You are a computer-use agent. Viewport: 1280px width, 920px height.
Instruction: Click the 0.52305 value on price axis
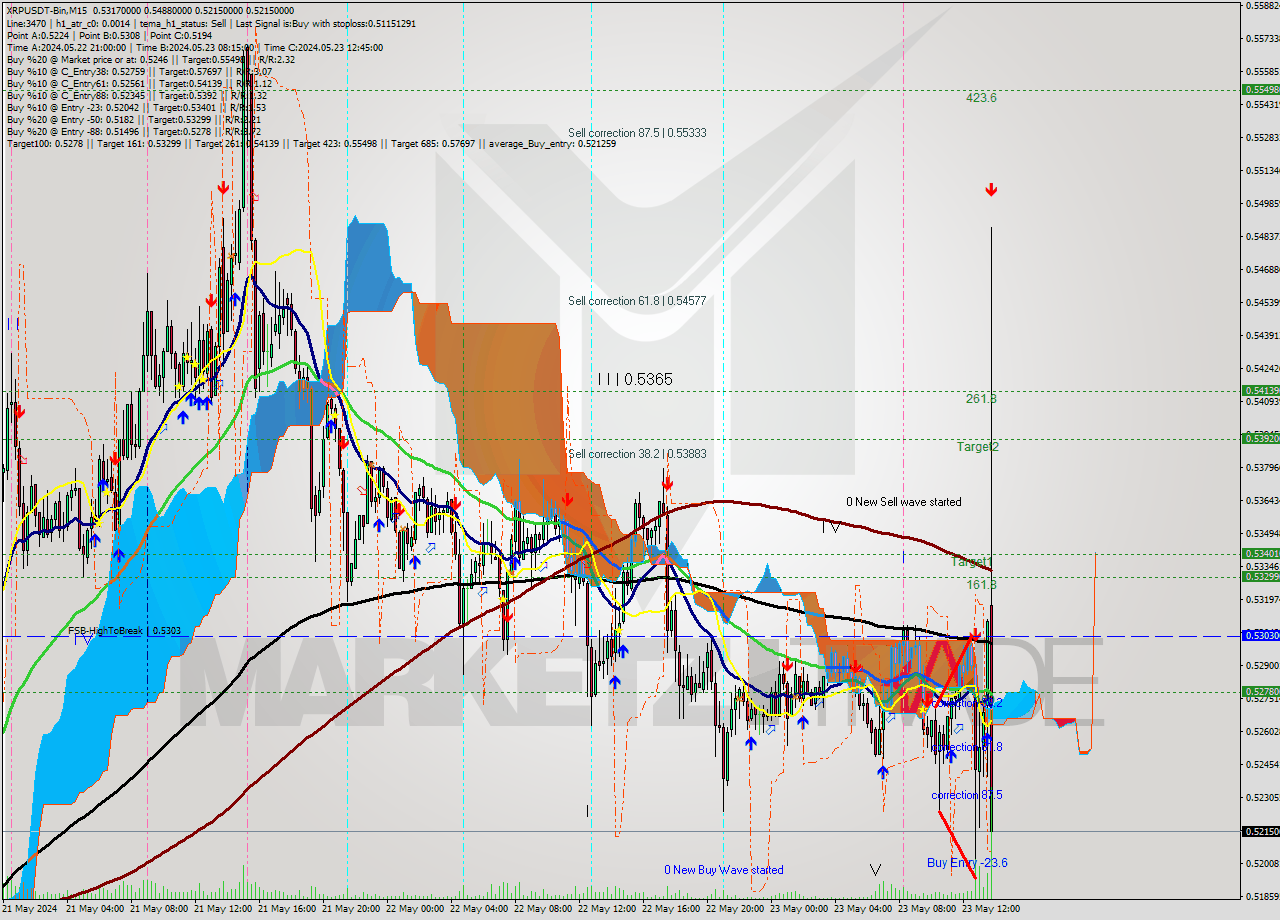(x=1261, y=797)
